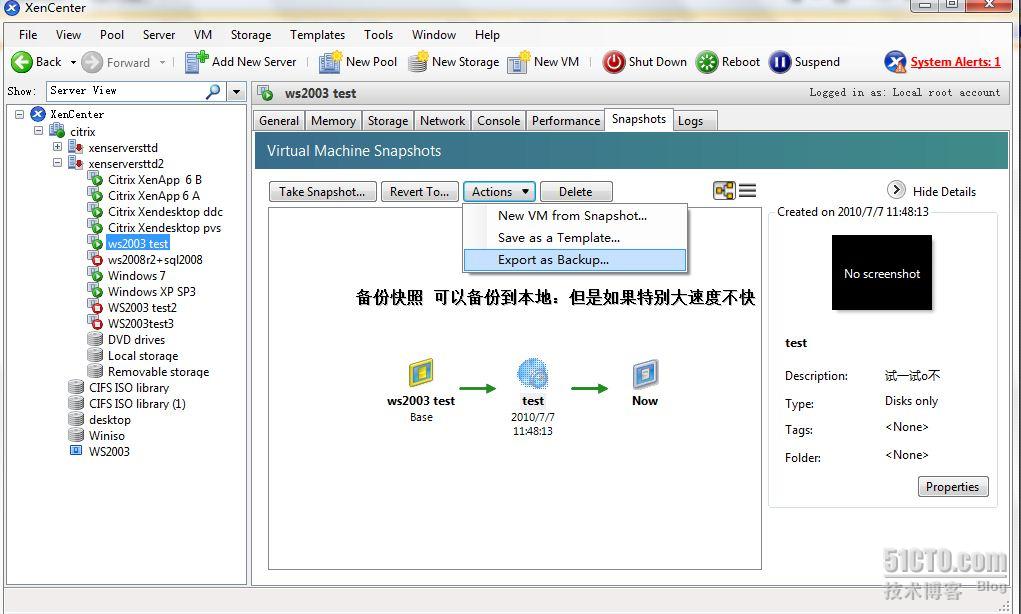Click the blue Suspend icon
1021x614 pixels.
click(x=779, y=62)
